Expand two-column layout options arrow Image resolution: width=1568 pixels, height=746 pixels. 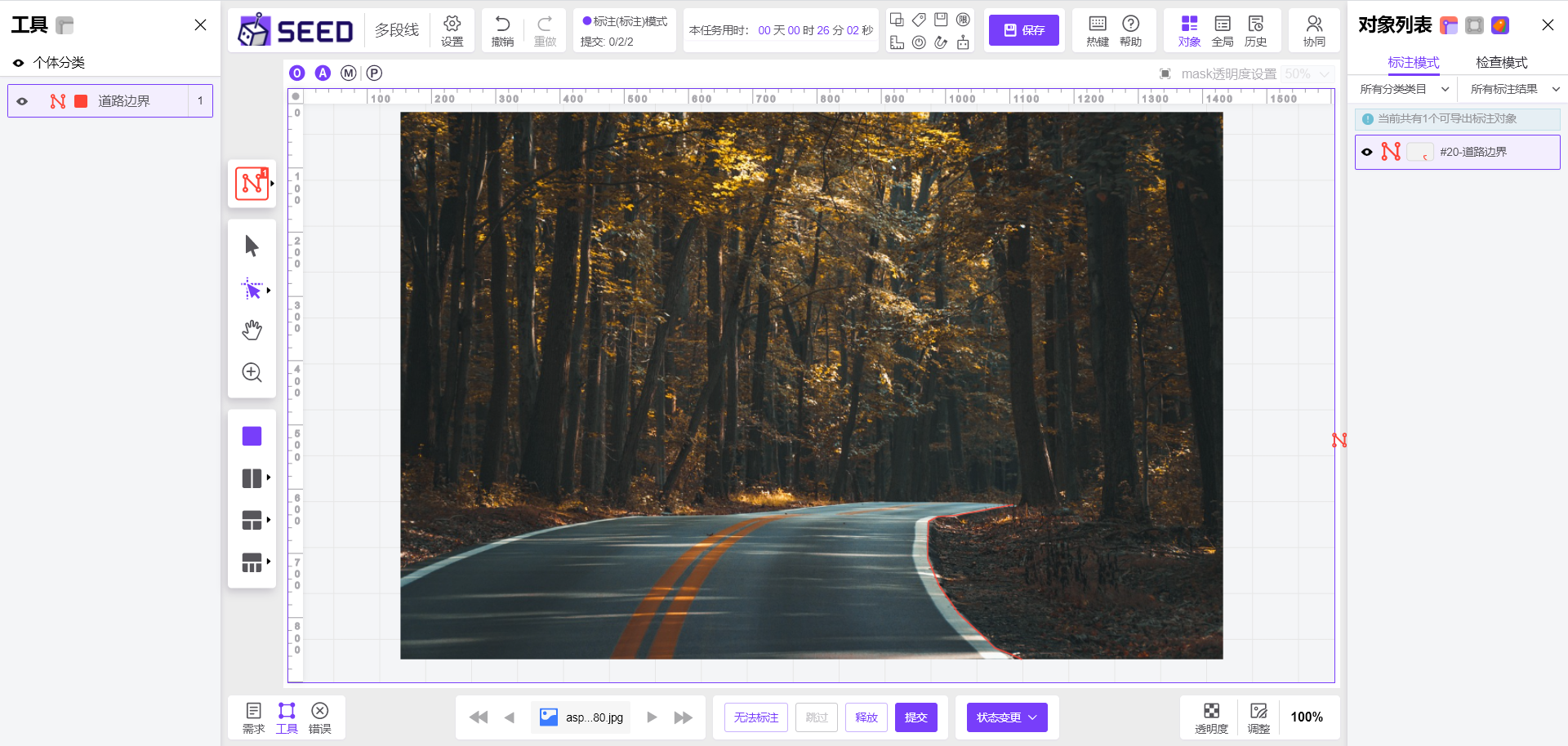[x=269, y=477]
